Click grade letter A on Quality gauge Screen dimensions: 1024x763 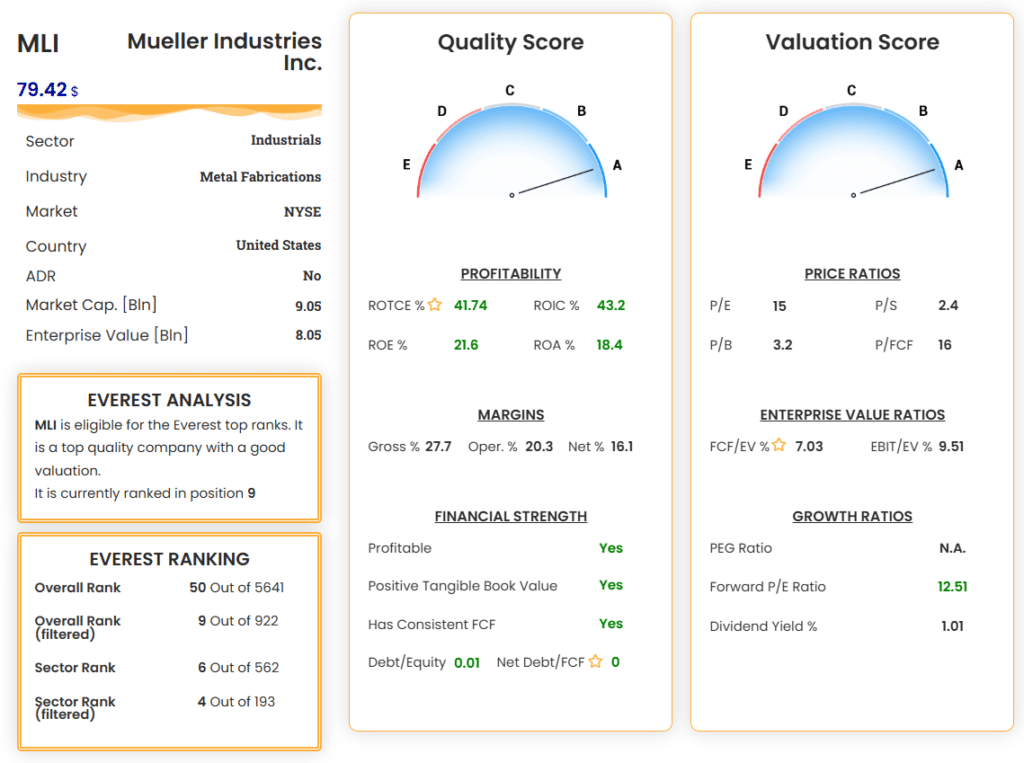pyautogui.click(x=617, y=165)
